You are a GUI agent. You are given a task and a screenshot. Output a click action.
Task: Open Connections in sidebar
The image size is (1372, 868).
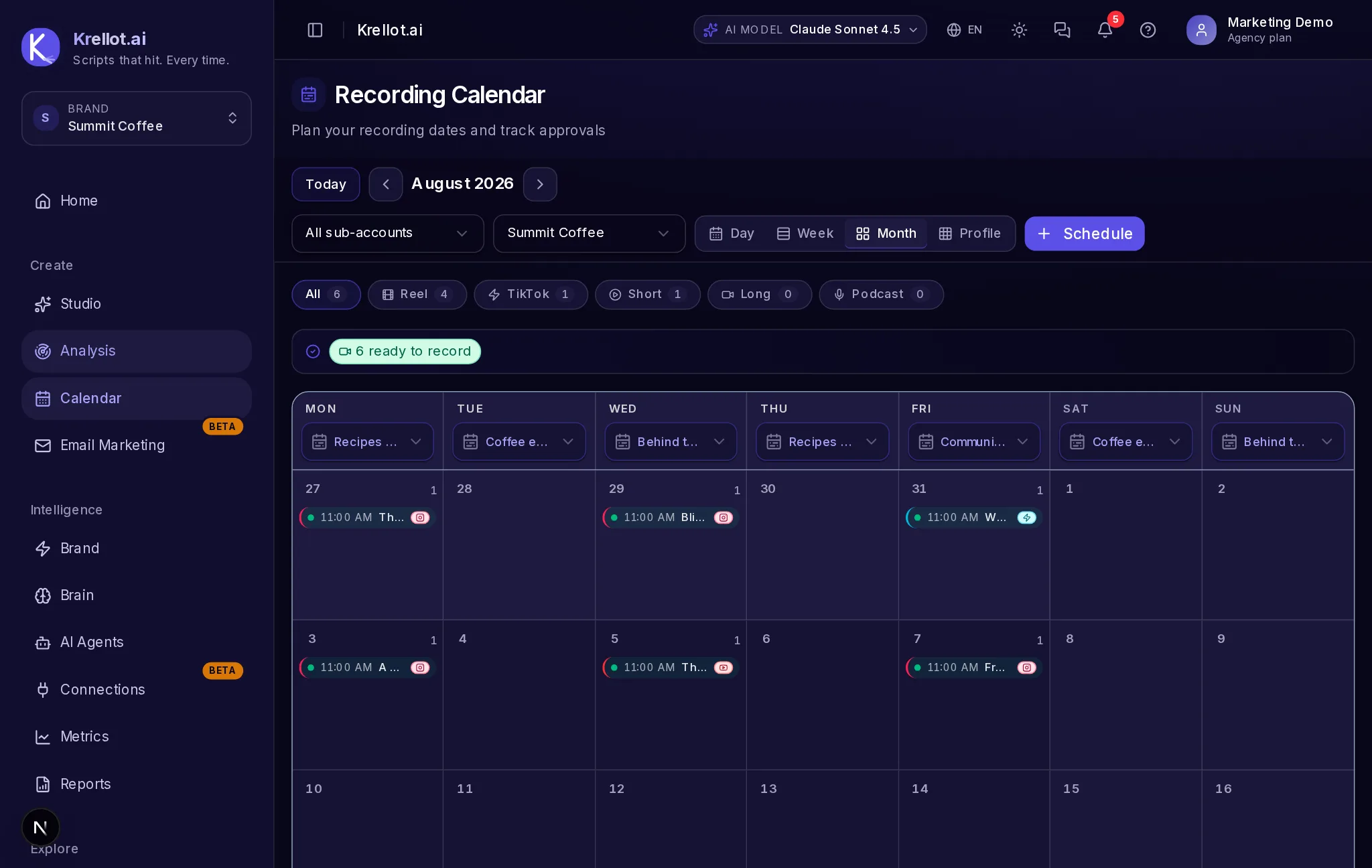coord(137,690)
